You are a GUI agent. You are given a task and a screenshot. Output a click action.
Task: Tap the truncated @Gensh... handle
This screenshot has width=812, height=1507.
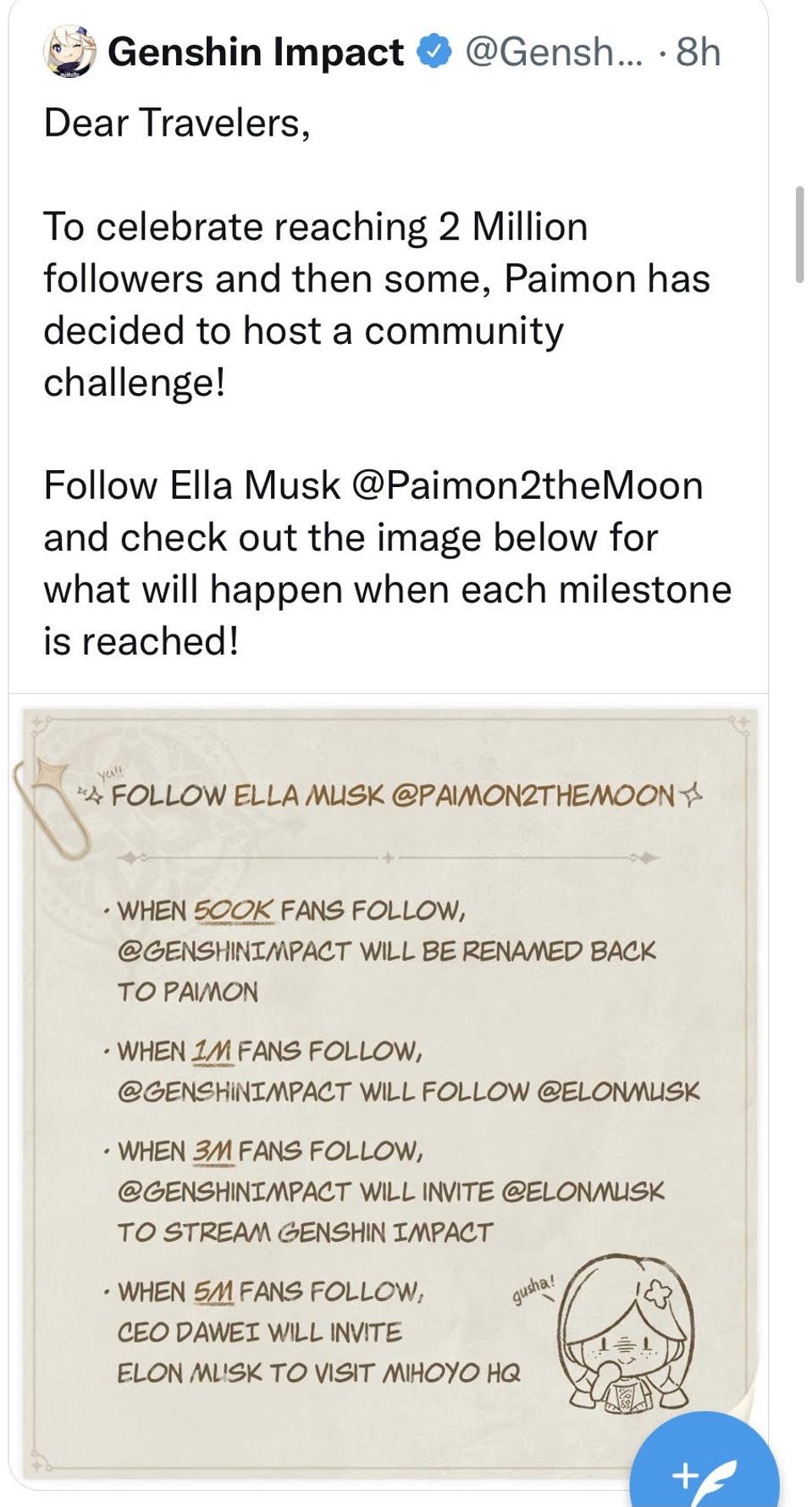click(554, 53)
